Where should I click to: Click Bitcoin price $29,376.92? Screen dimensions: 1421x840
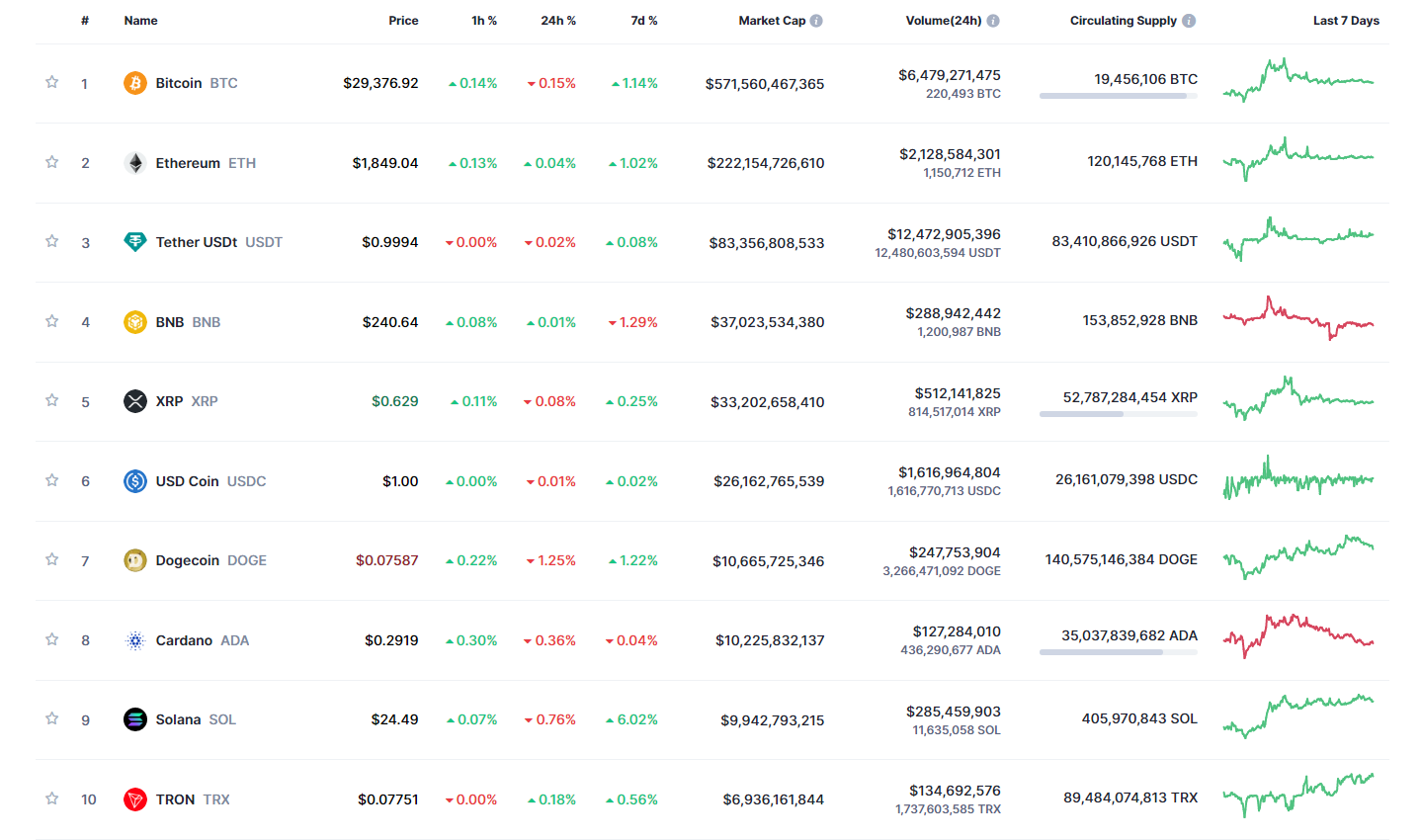[x=380, y=83]
